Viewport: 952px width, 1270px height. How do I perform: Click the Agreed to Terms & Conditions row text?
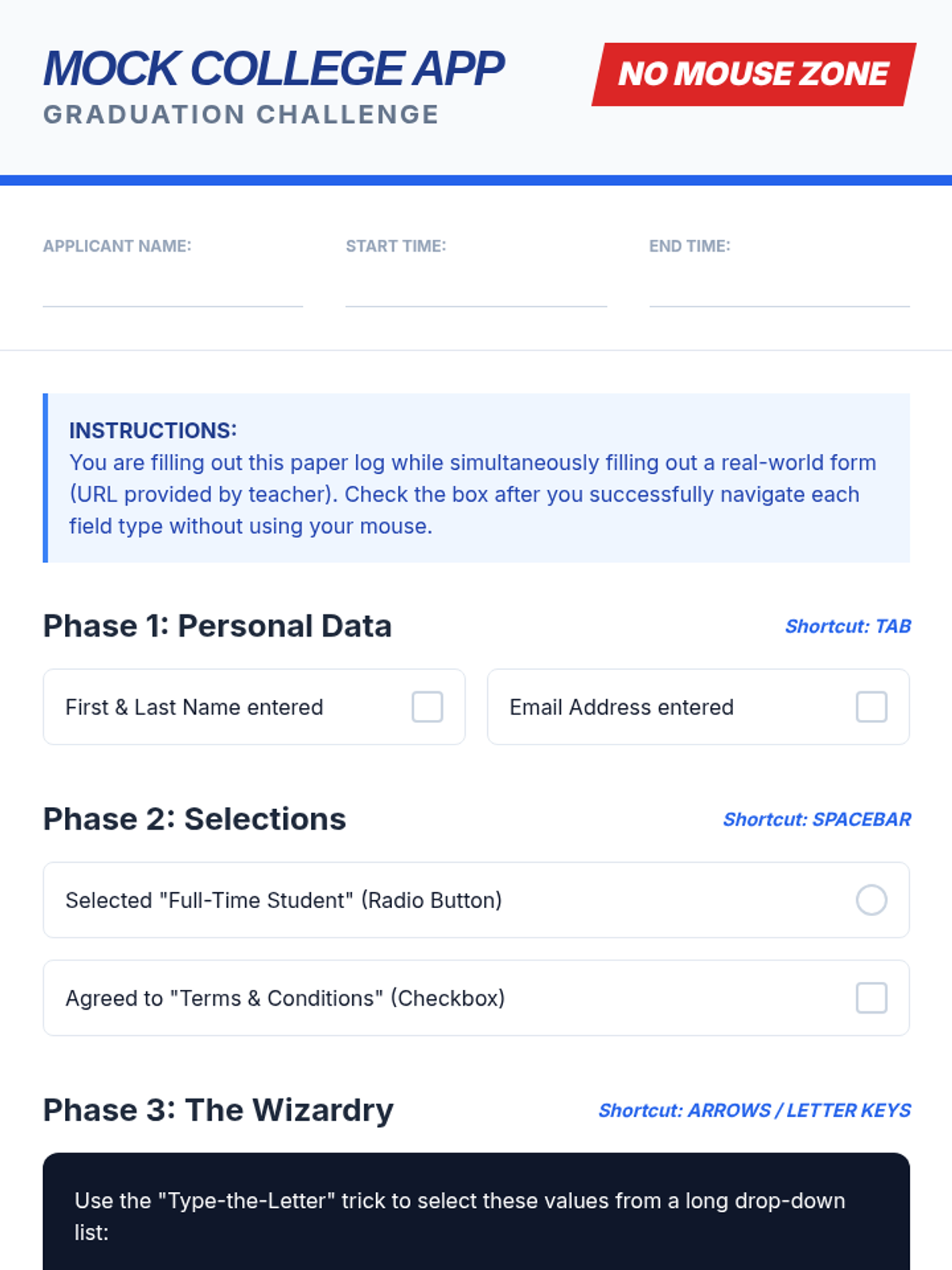point(285,998)
